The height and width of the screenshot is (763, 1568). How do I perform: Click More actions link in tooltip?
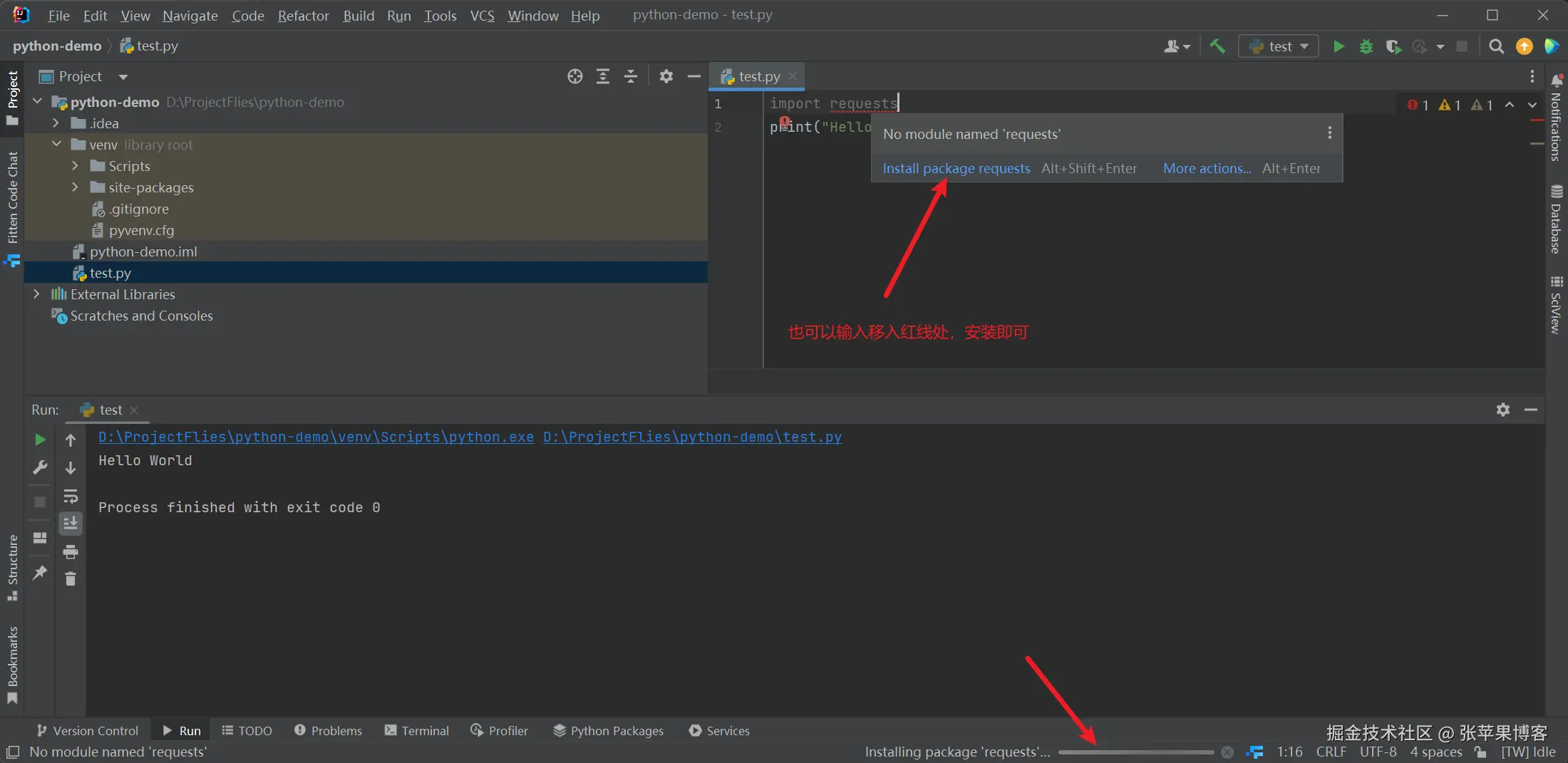pos(1207,168)
